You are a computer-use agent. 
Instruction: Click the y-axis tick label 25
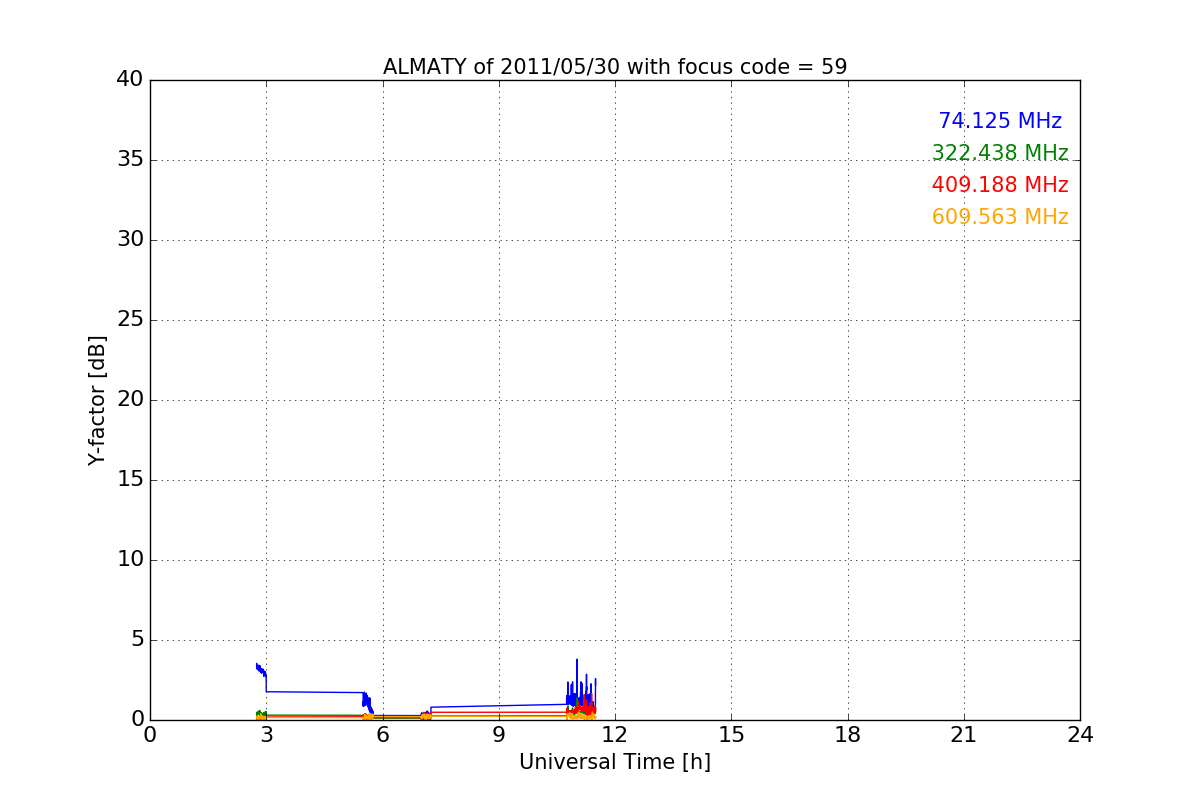(129, 320)
